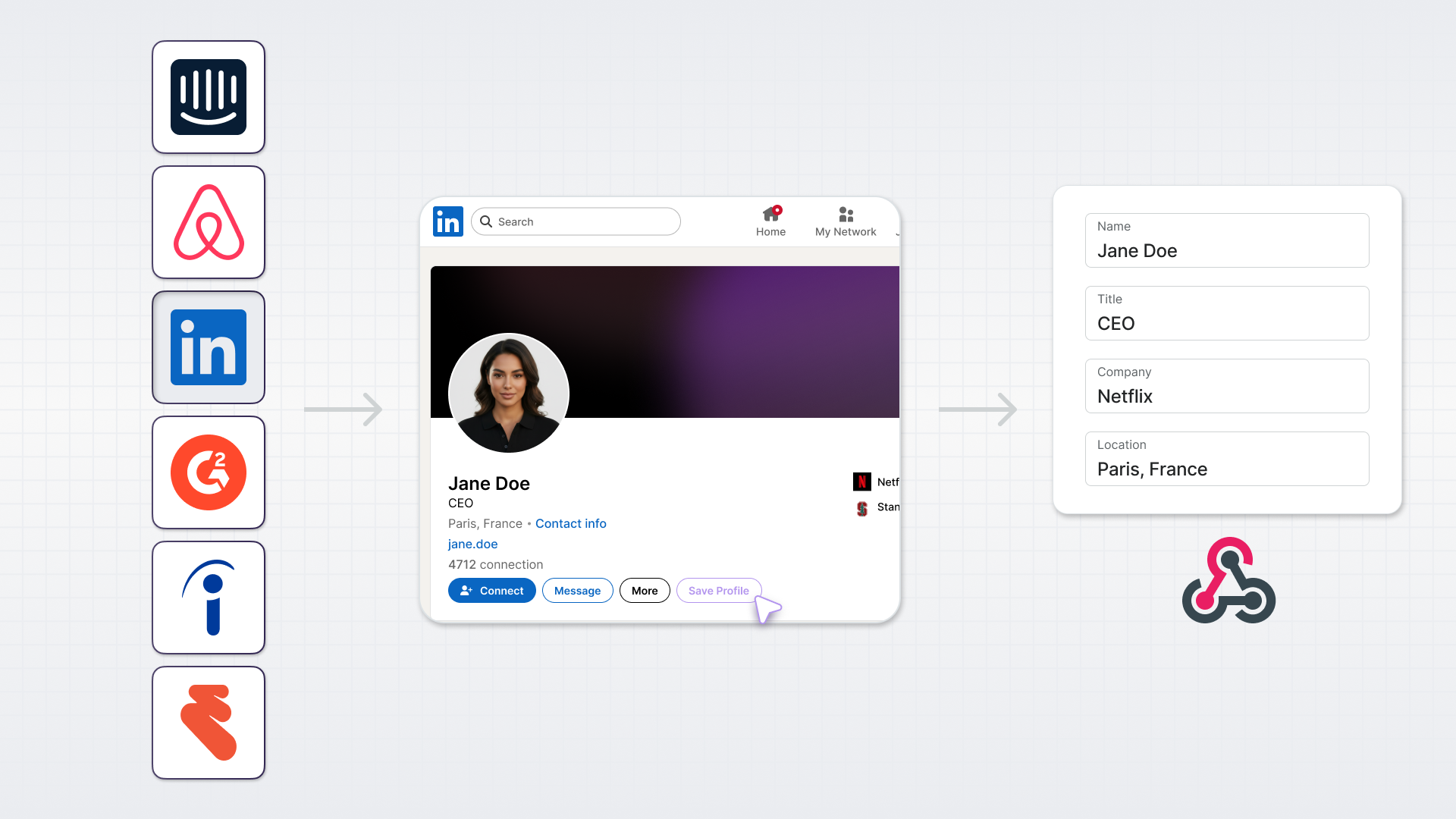Expand the More options button
Image resolution: width=1456 pixels, height=819 pixels.
[x=645, y=591]
